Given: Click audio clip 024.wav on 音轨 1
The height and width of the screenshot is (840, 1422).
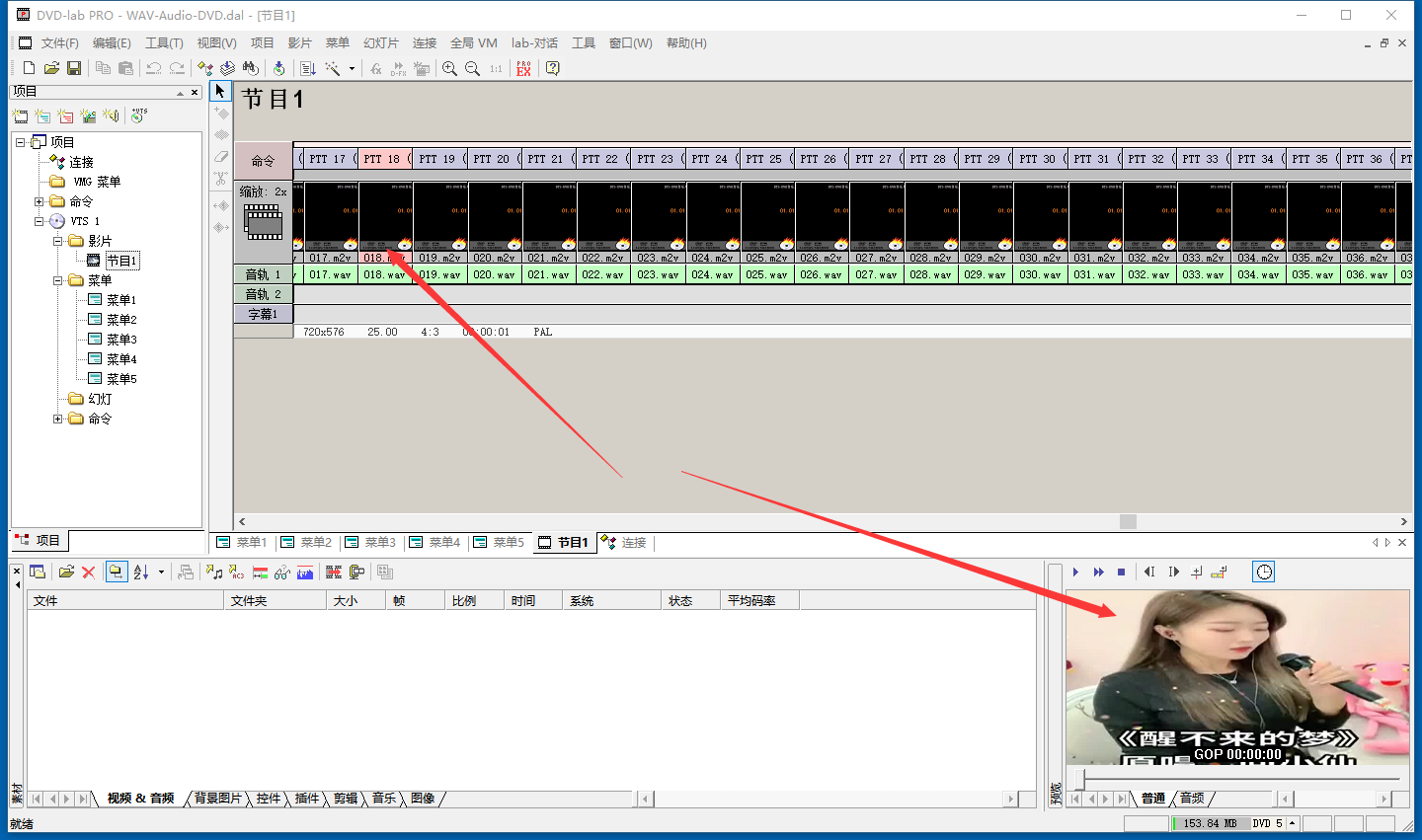Looking at the screenshot, I should coord(712,274).
